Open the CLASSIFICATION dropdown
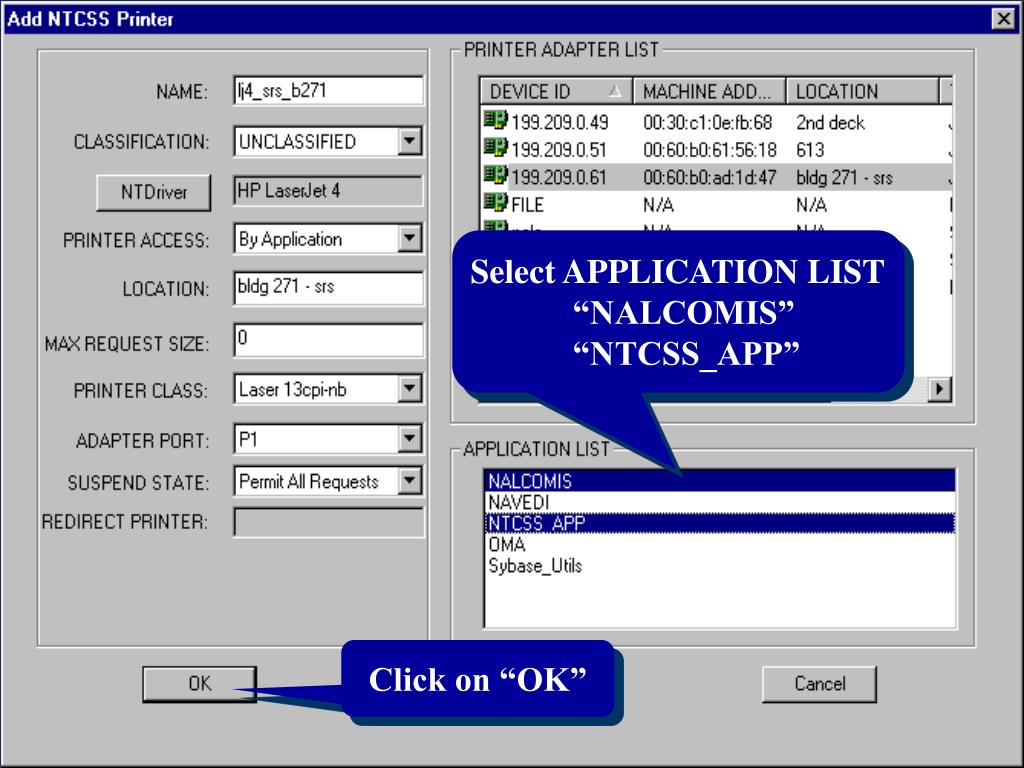Screen dimensions: 1024x768 pos(409,141)
